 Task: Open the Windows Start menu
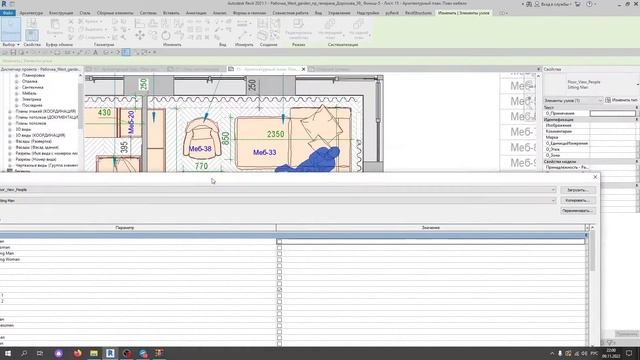(x=8, y=353)
